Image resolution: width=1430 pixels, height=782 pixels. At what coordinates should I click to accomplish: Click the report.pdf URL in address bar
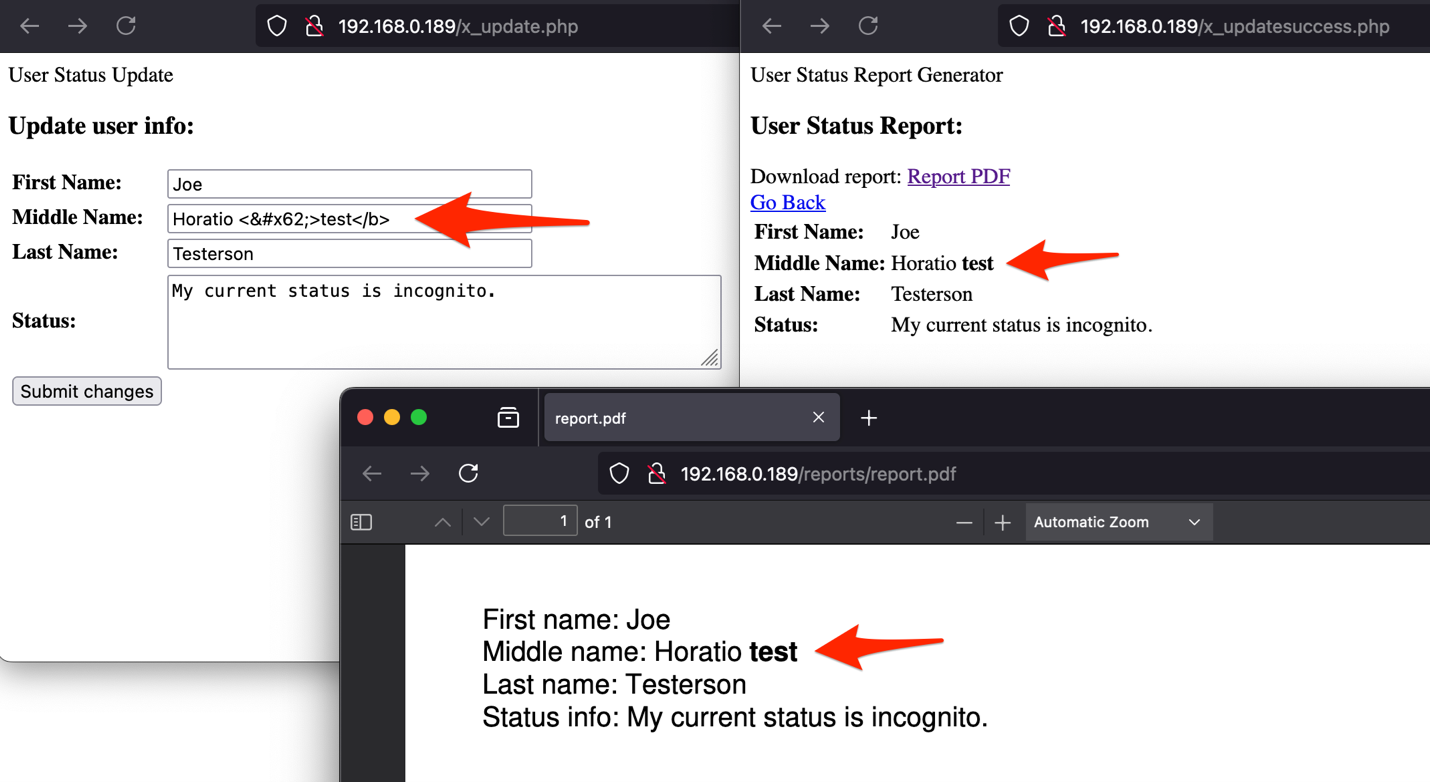(x=818, y=474)
